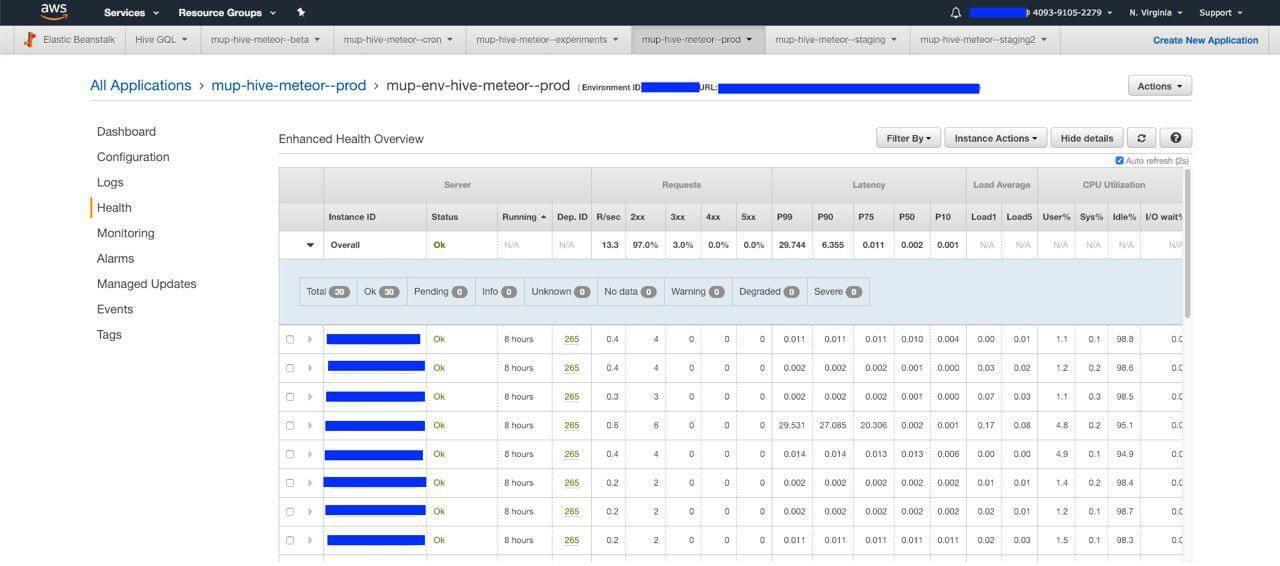Select checkbox of instance with 98.8 Idle%
This screenshot has width=1280, height=566.
click(x=290, y=339)
